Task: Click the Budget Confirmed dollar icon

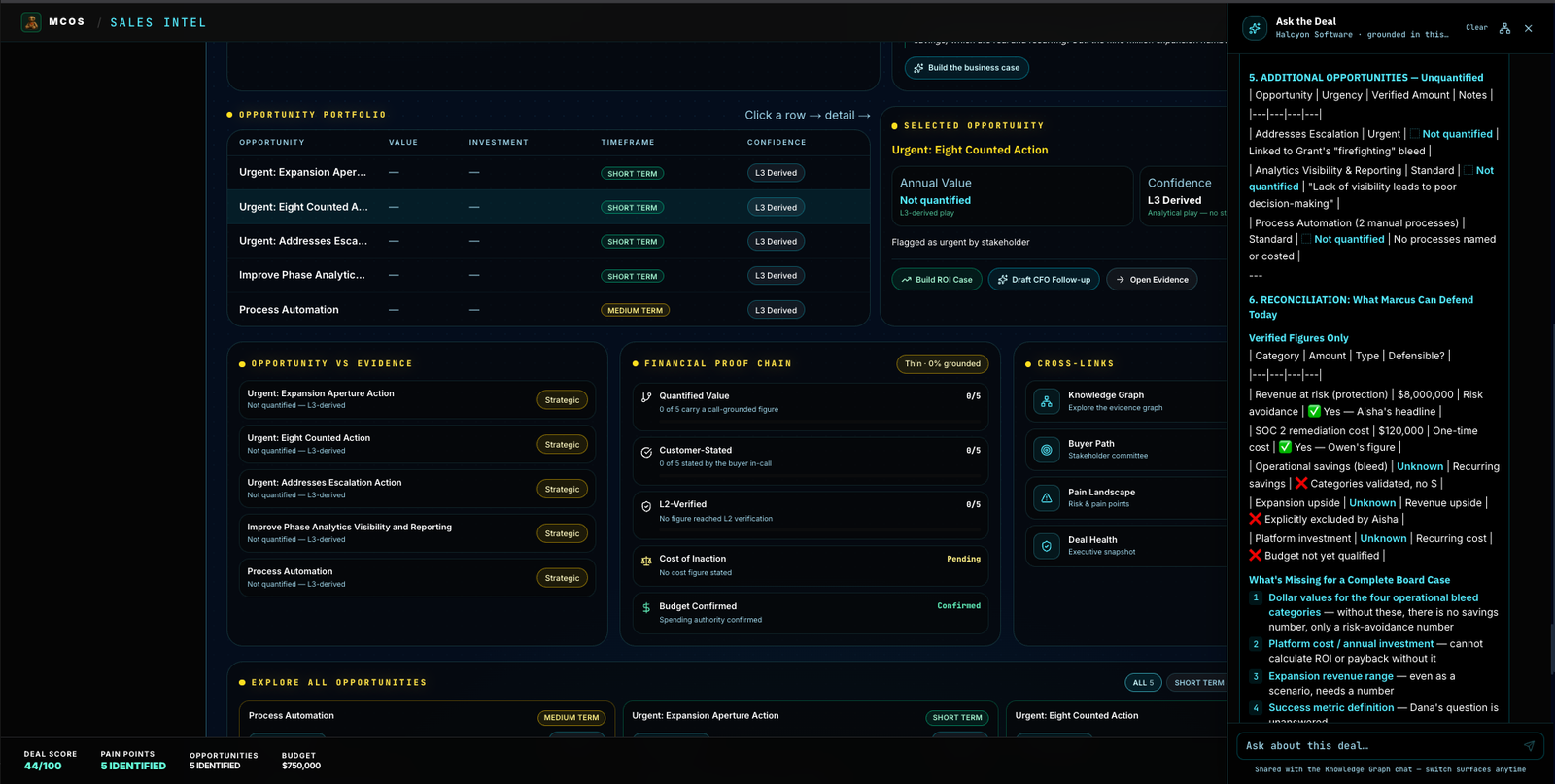Action: [x=646, y=608]
